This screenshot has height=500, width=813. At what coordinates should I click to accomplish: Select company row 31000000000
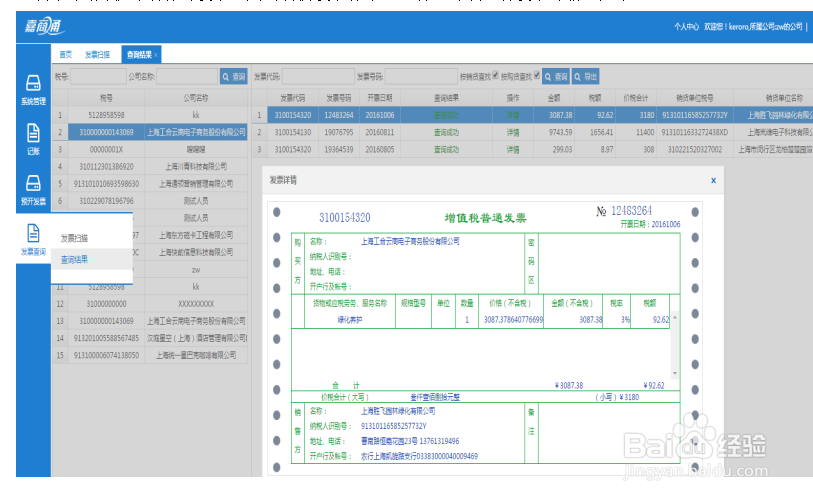pyautogui.click(x=150, y=303)
